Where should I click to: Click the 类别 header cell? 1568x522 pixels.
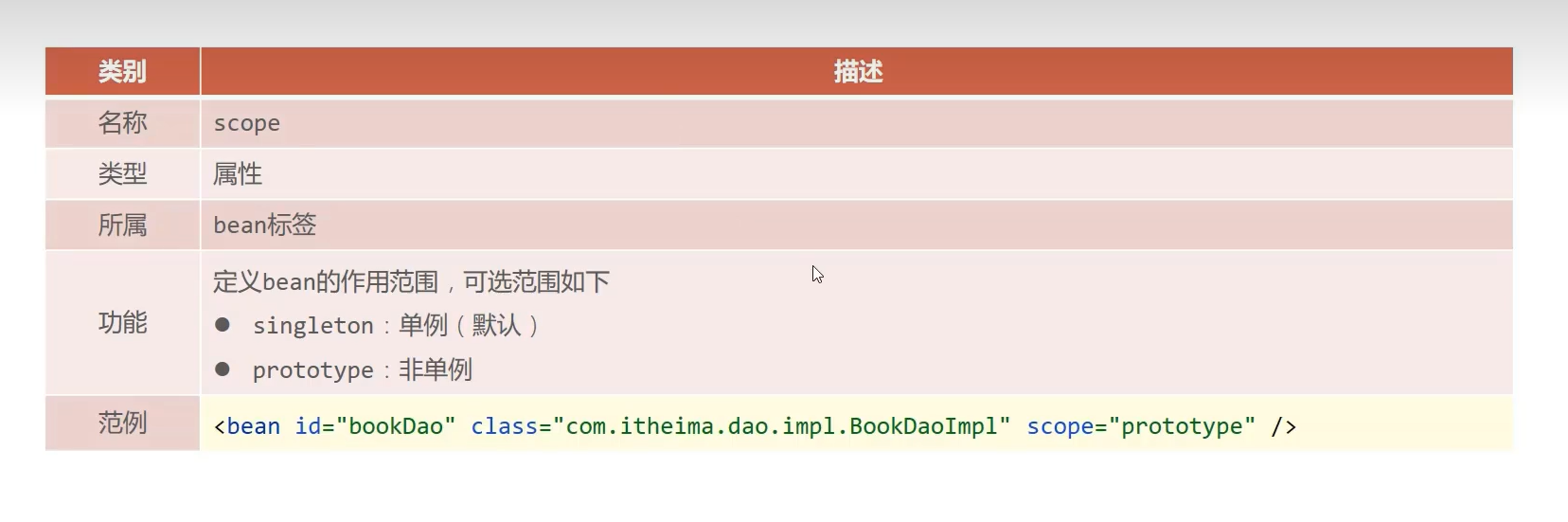122,71
